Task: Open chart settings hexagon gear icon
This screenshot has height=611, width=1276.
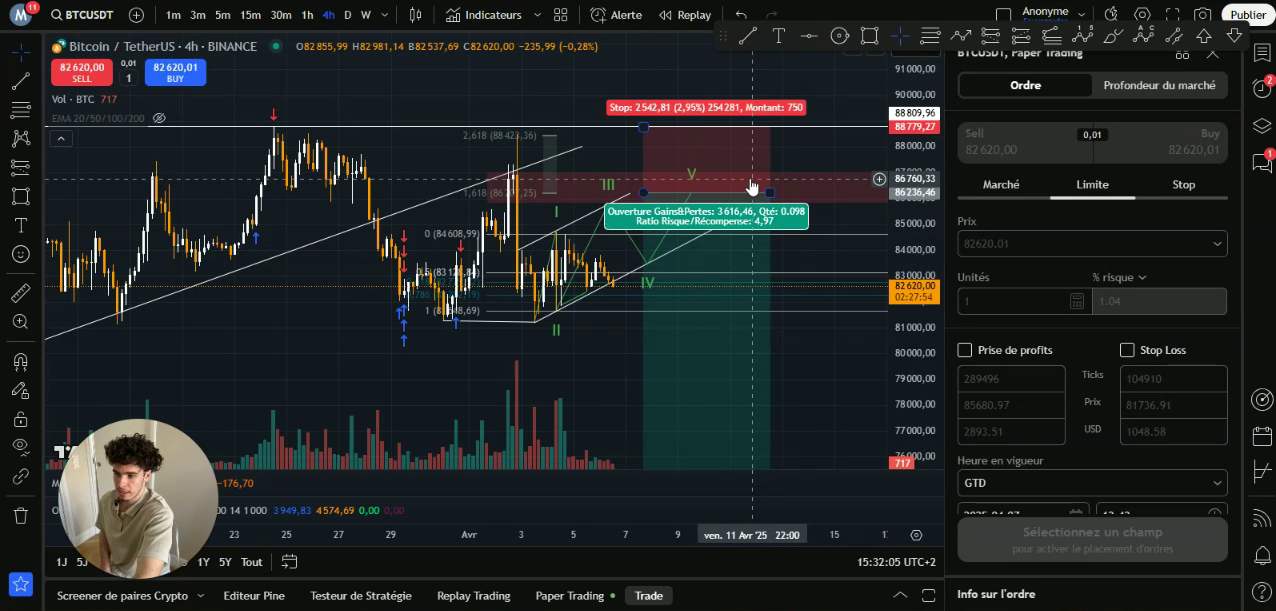Action: coord(1143,15)
